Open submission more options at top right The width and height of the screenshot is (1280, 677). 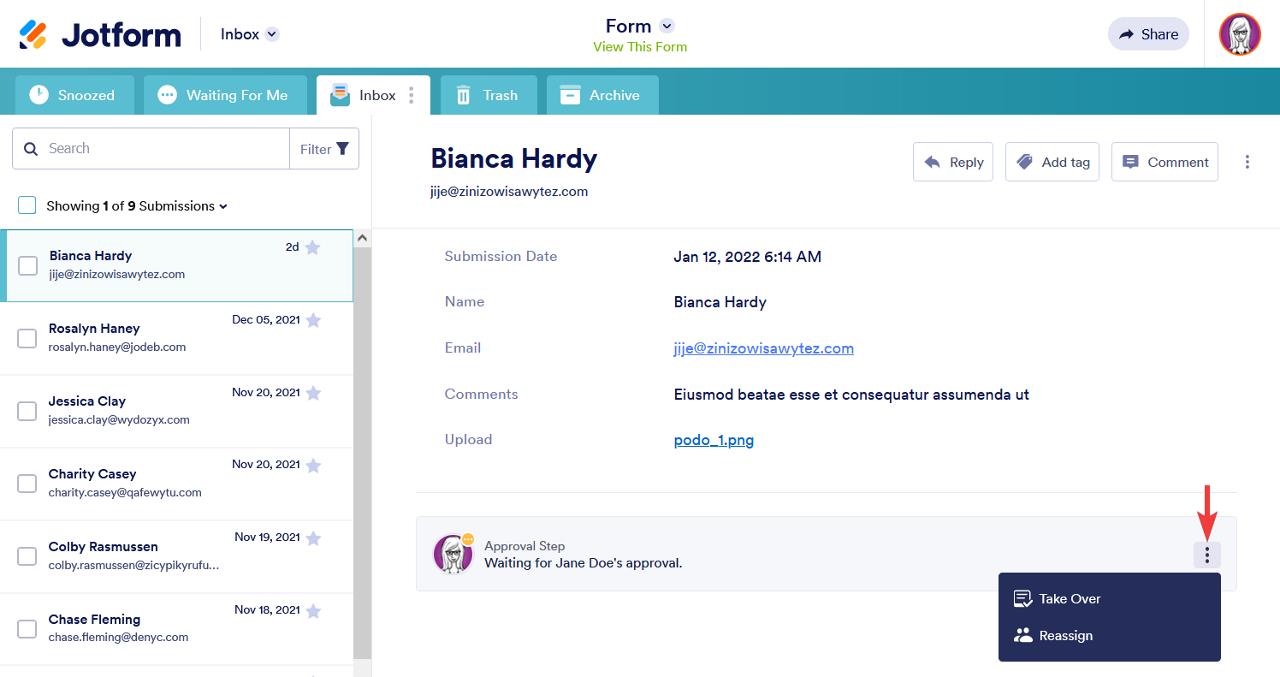(x=1247, y=162)
